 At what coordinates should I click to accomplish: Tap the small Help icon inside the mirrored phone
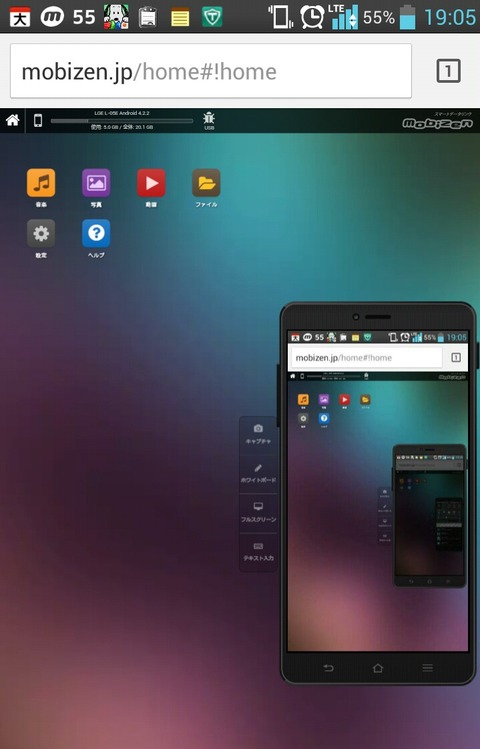pos(324,418)
